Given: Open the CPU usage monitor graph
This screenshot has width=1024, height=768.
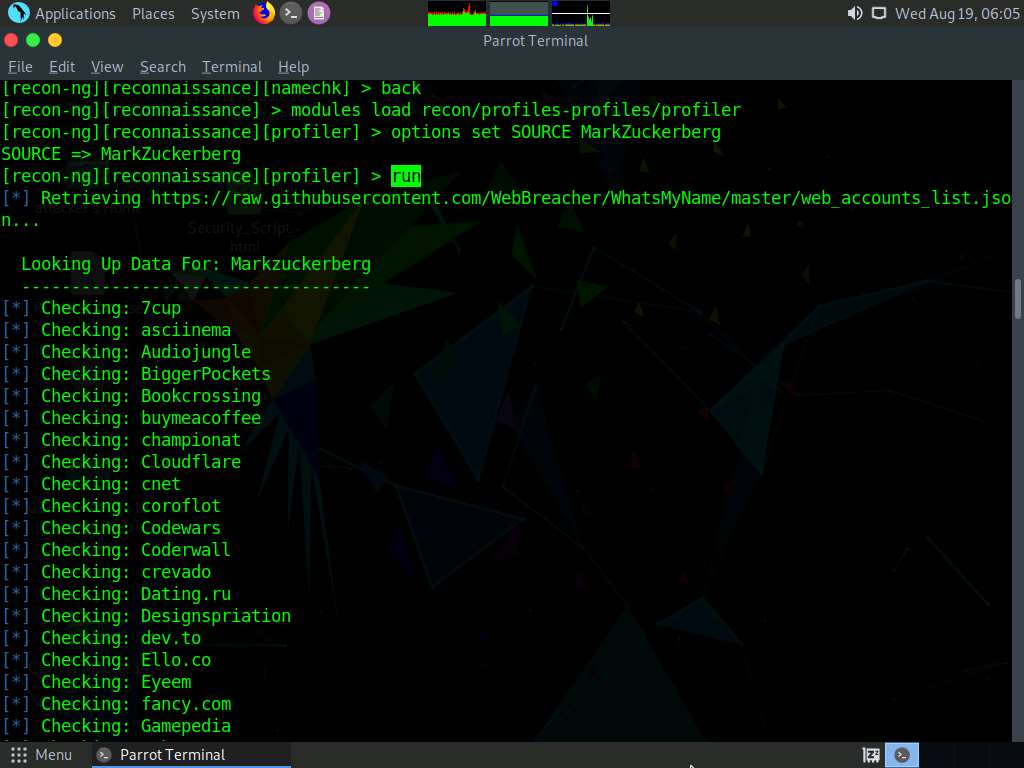Looking at the screenshot, I should point(456,14).
